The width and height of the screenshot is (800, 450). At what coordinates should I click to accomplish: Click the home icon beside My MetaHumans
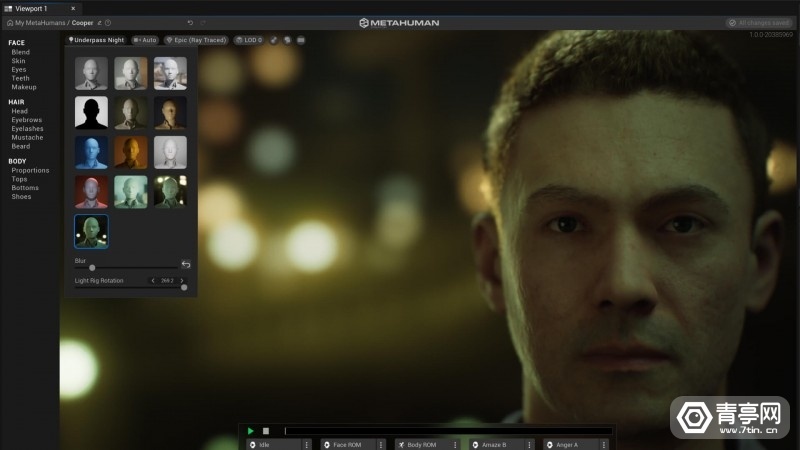tap(10, 22)
